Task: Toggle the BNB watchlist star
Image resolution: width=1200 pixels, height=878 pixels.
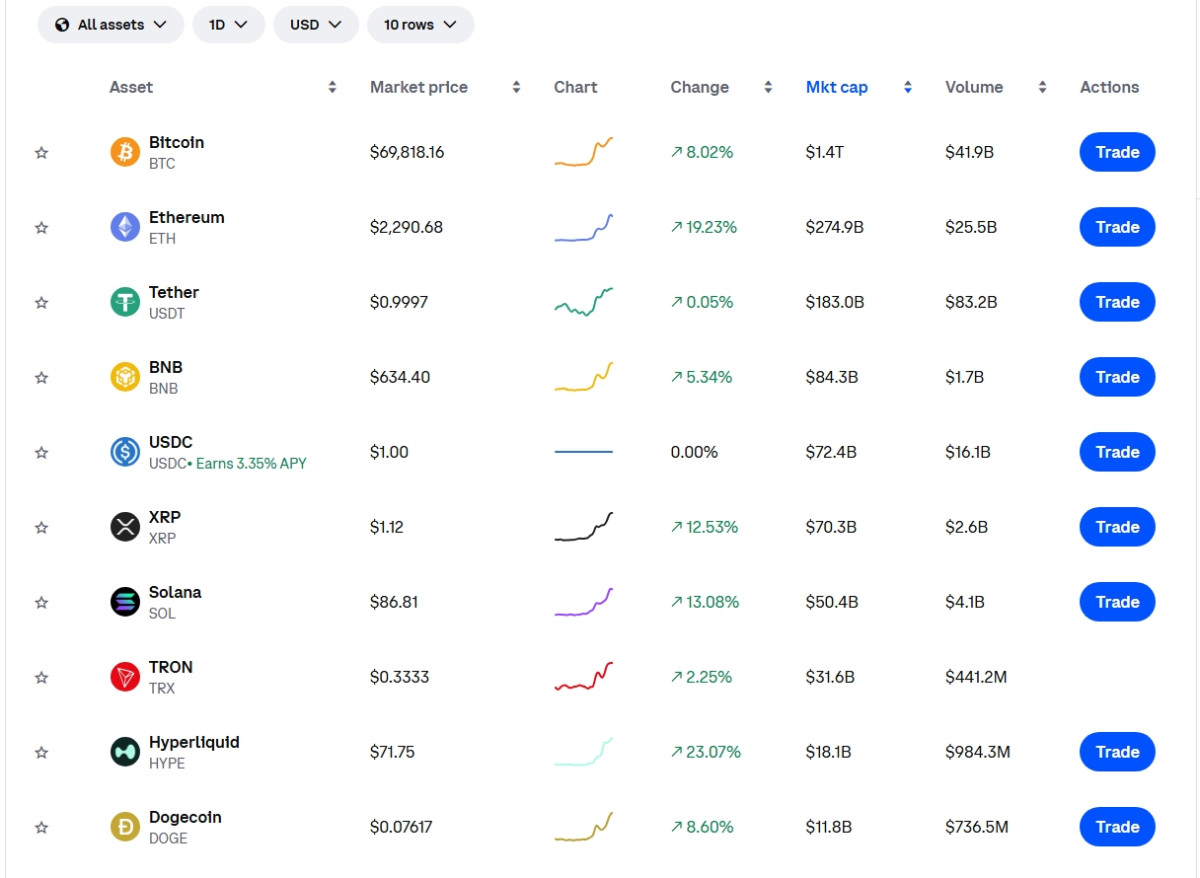Action: point(41,378)
